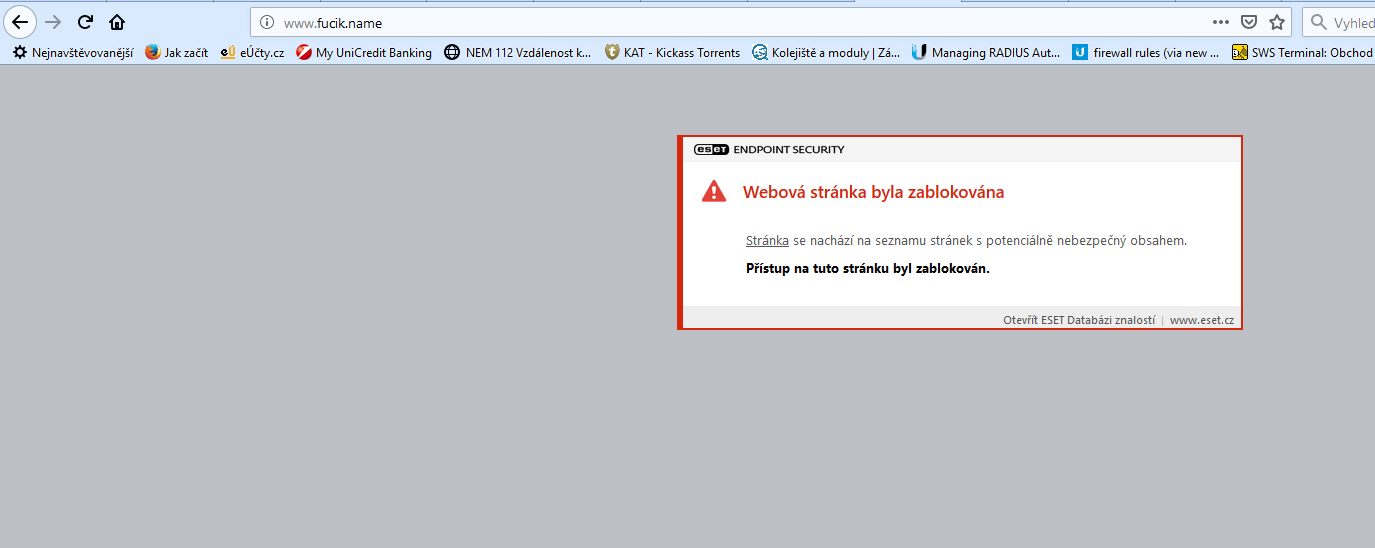Screen dimensions: 1375x548
Task: Go to the Home page icon
Action: tap(117, 22)
